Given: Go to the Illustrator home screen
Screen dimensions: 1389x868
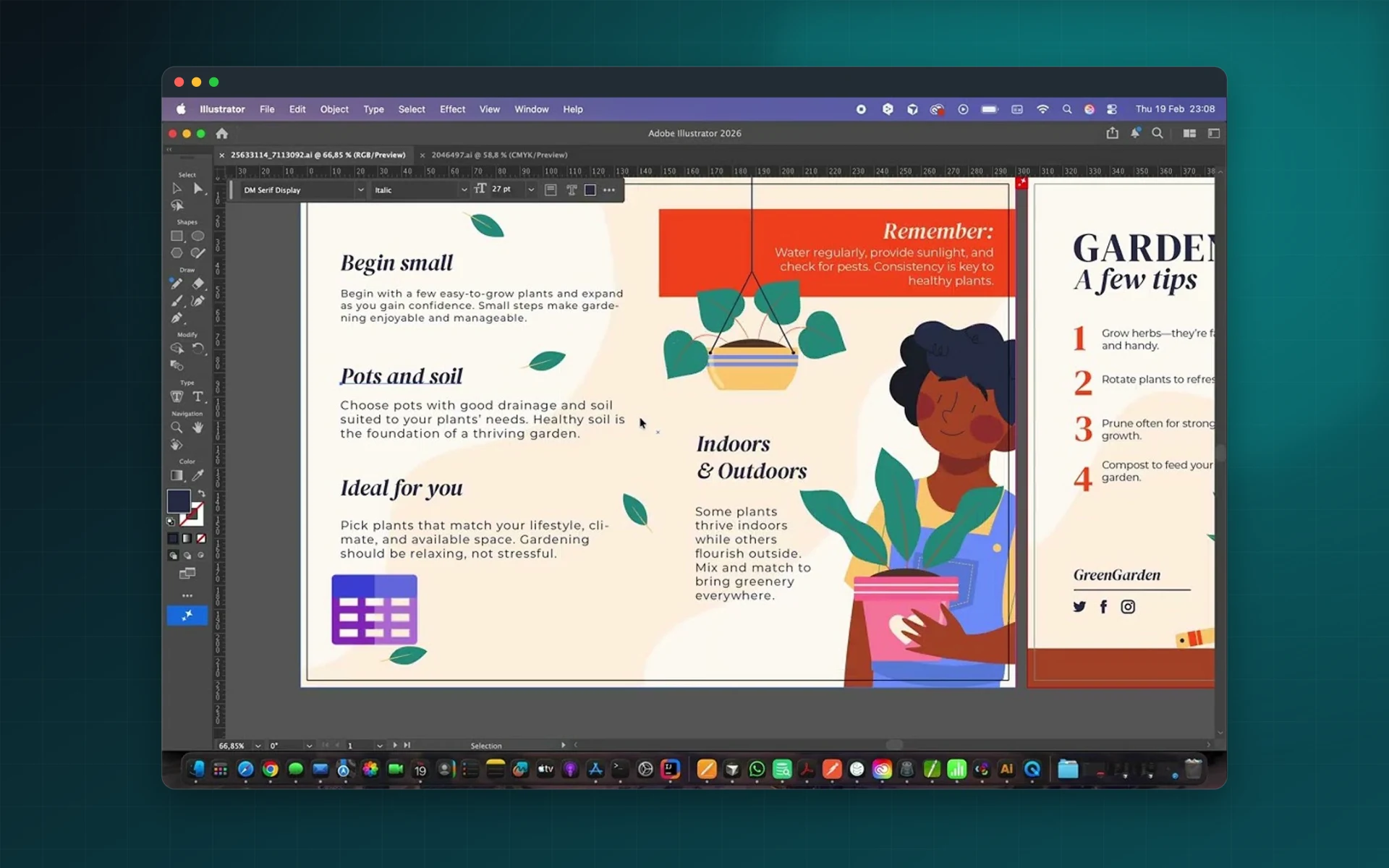Looking at the screenshot, I should coord(222,133).
